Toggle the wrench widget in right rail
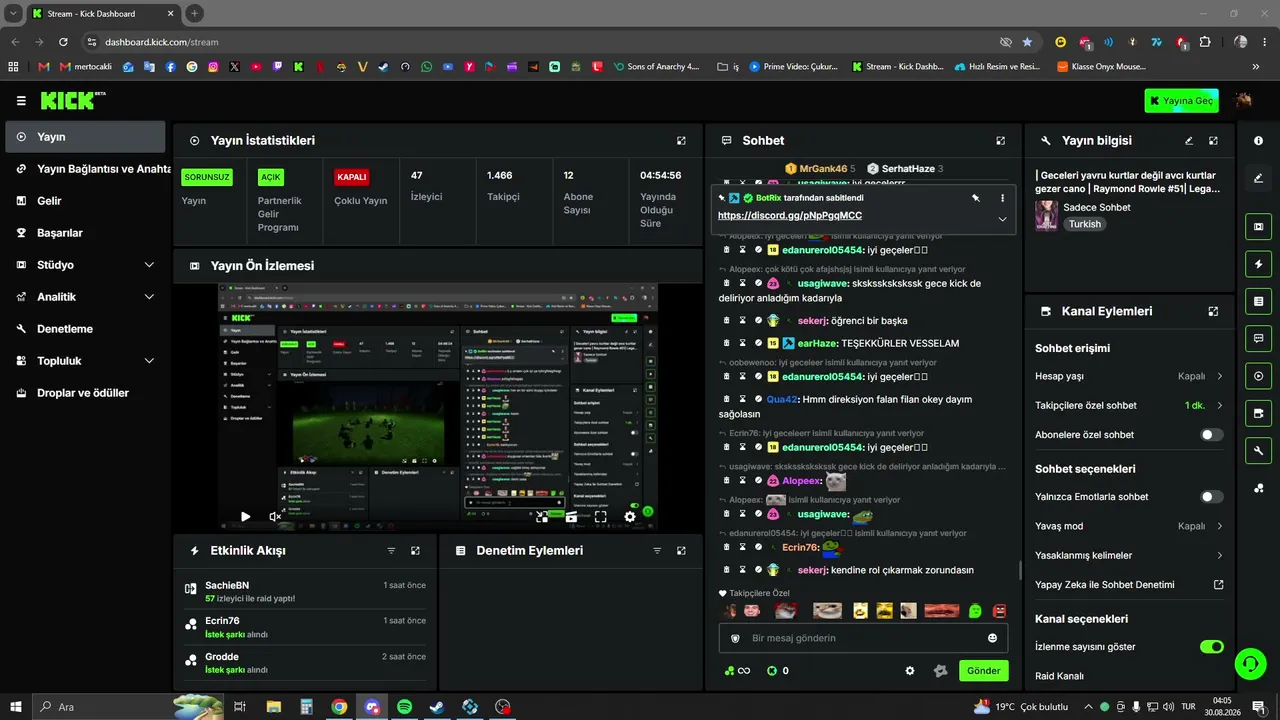This screenshot has width=1280, height=720. [x=1258, y=451]
